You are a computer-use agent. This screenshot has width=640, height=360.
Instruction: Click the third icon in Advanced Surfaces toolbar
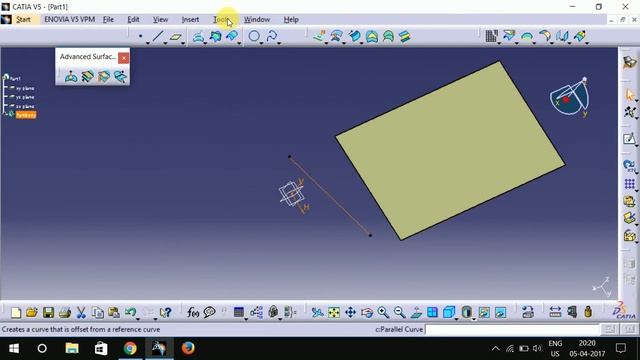[104, 76]
